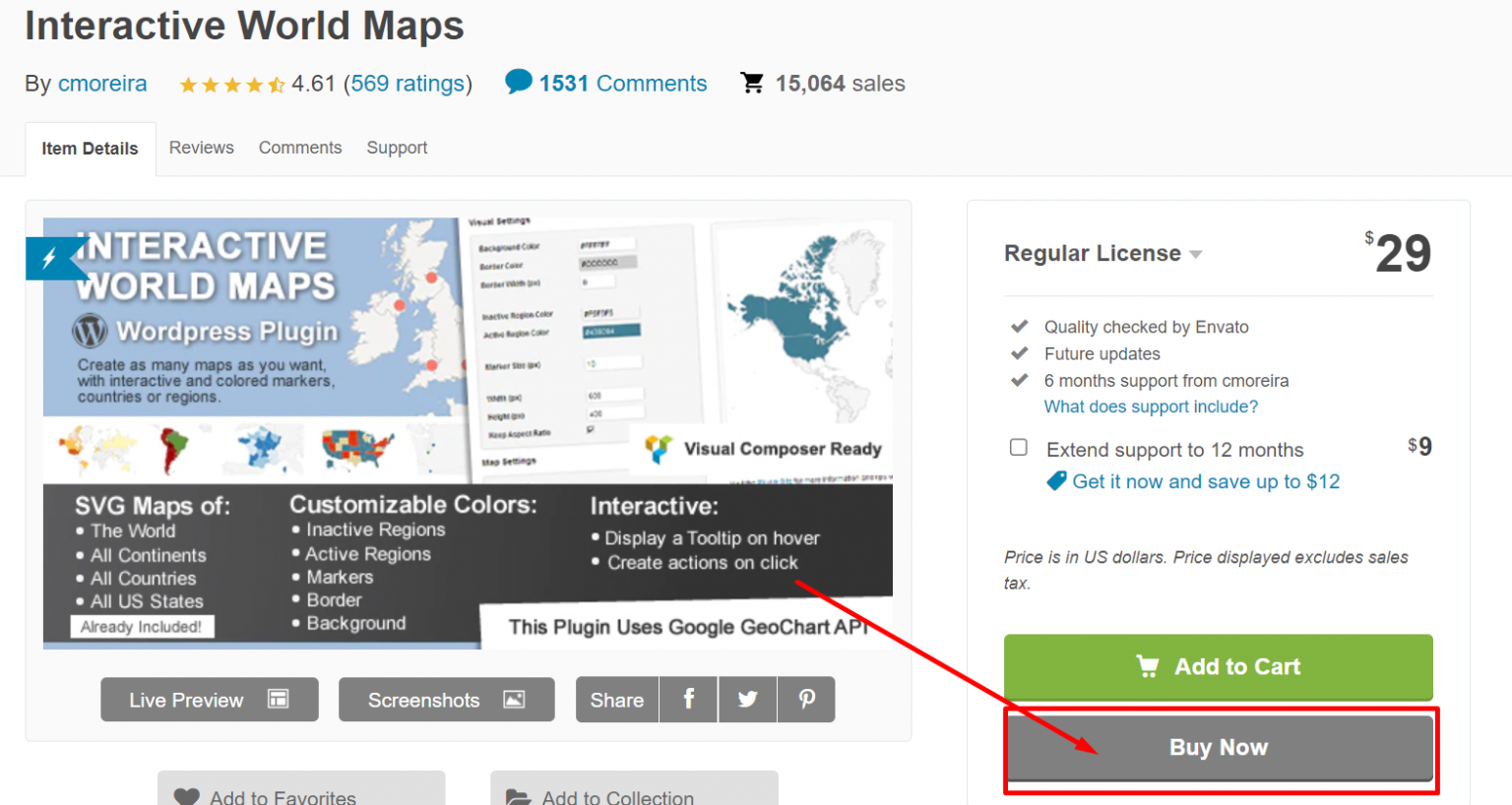Visit cmoreira's author profile
This screenshot has width=1512, height=805.
point(102,83)
